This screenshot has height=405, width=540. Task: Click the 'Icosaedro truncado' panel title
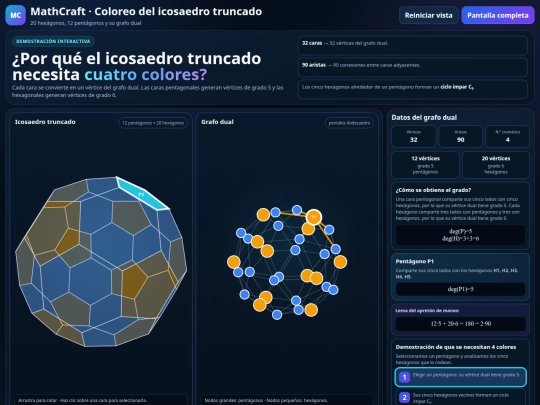[x=45, y=122]
